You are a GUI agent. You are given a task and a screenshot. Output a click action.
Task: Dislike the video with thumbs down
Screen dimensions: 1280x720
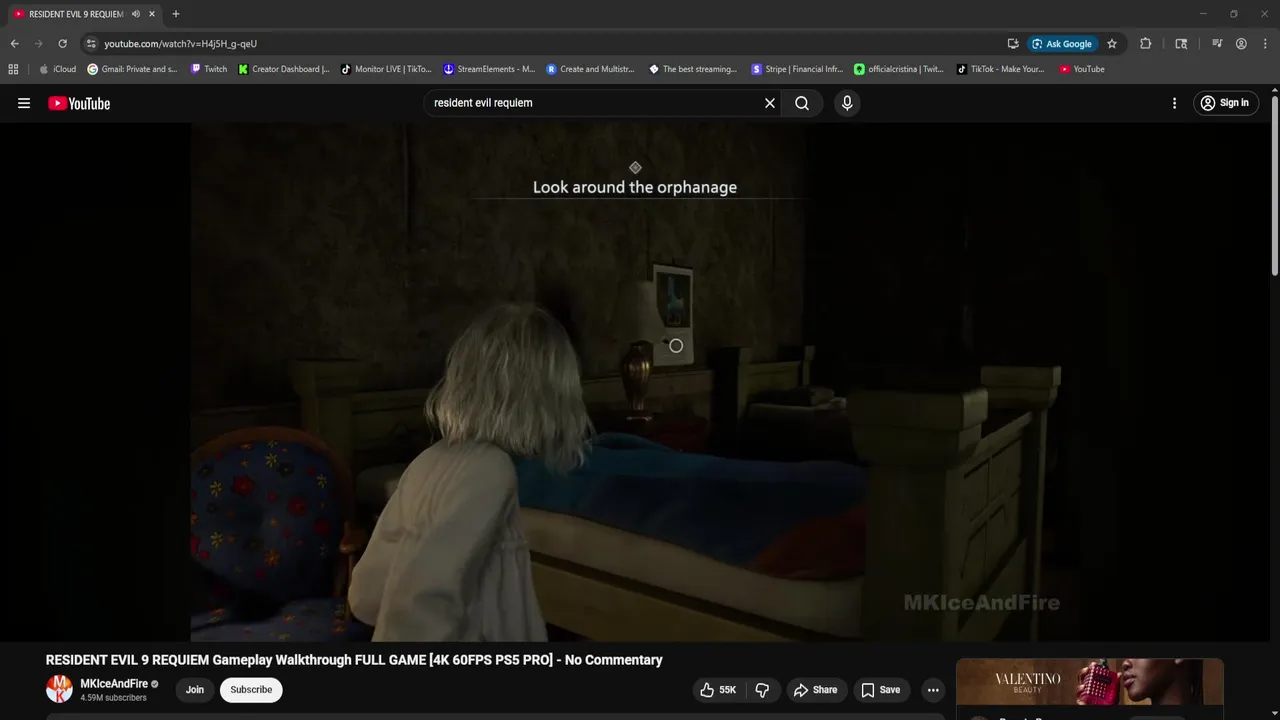pos(762,690)
